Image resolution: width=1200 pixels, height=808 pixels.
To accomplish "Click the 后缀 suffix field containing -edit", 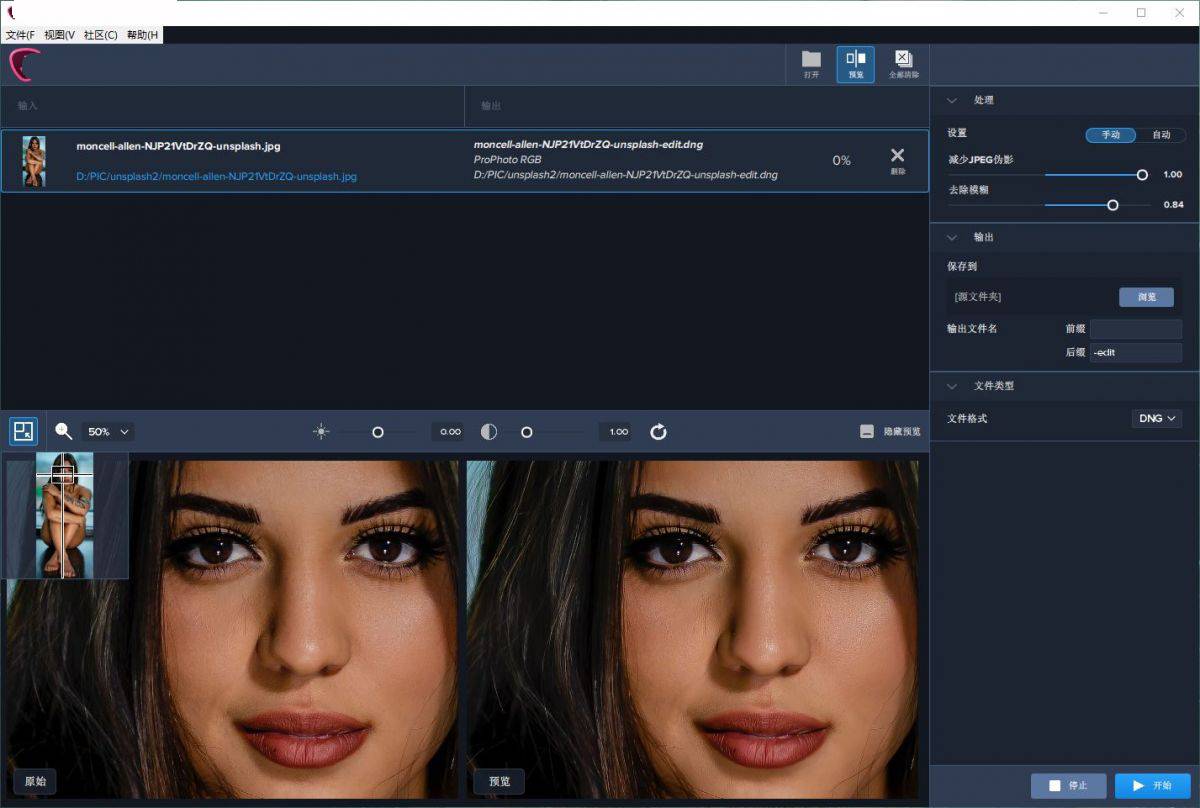I will [x=1136, y=353].
